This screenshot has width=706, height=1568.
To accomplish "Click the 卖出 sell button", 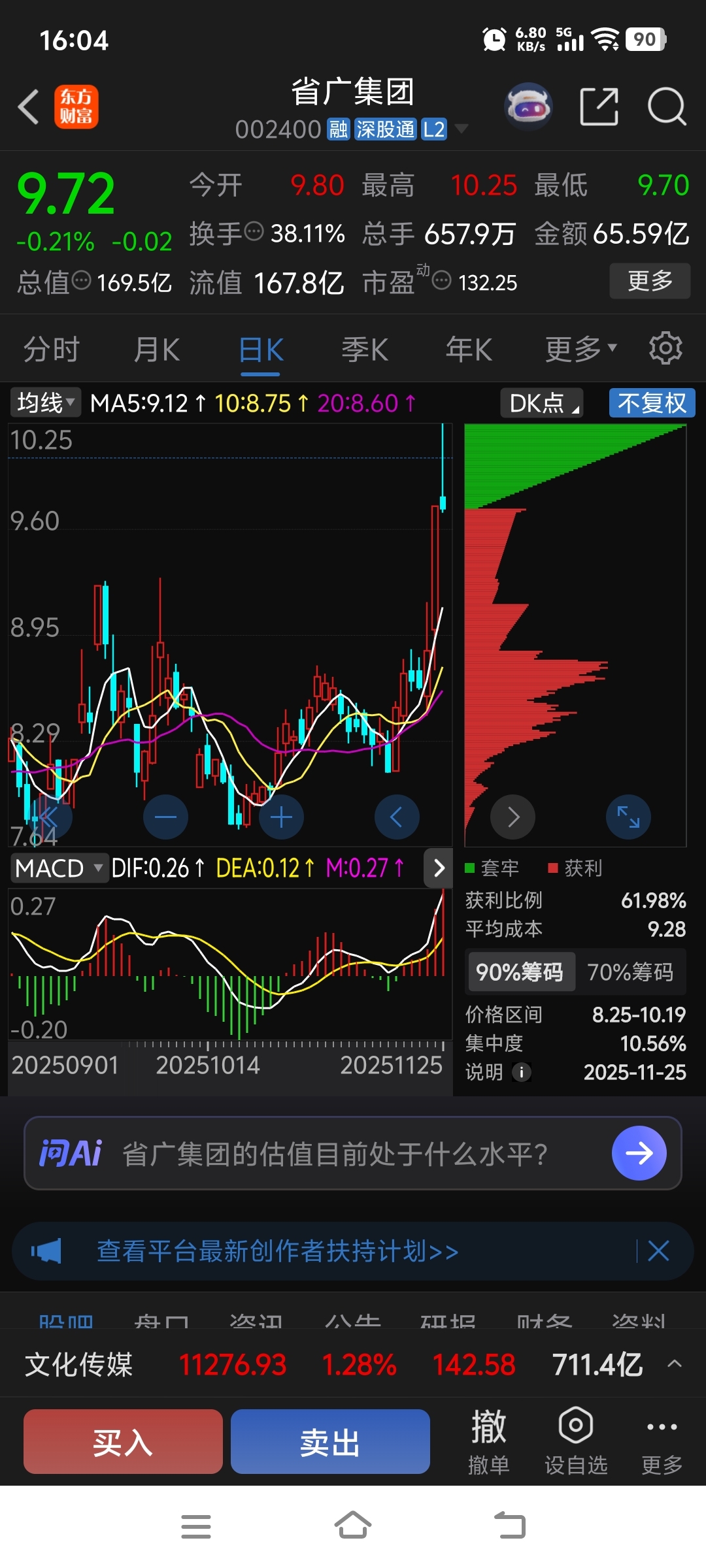I will (330, 1441).
